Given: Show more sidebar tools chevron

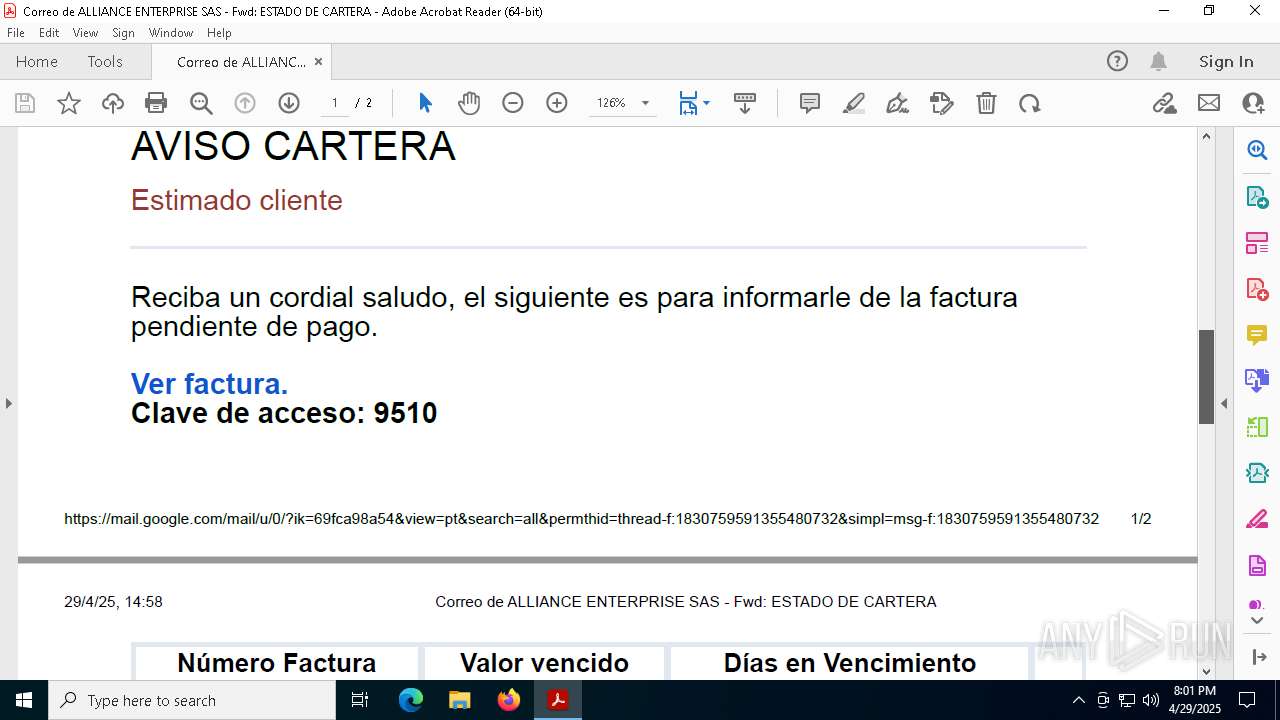Looking at the screenshot, I should coord(1257,621).
